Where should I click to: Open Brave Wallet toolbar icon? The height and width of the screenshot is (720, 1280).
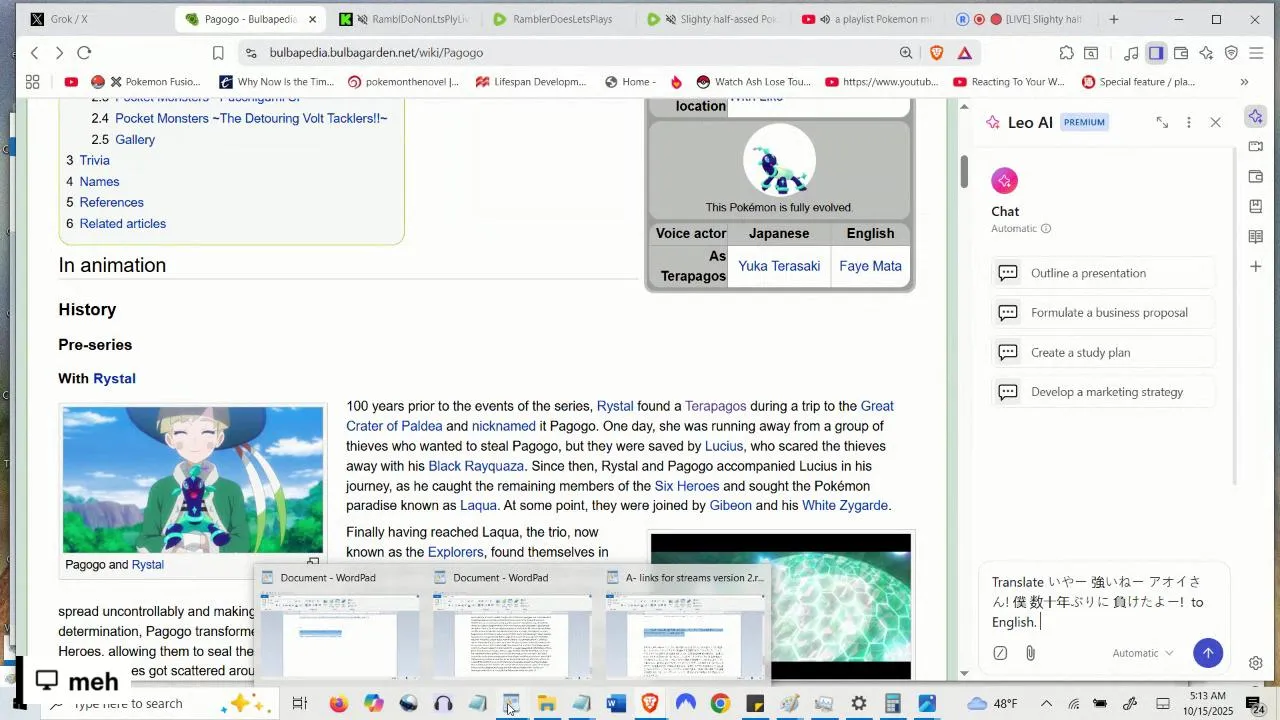[1181, 53]
